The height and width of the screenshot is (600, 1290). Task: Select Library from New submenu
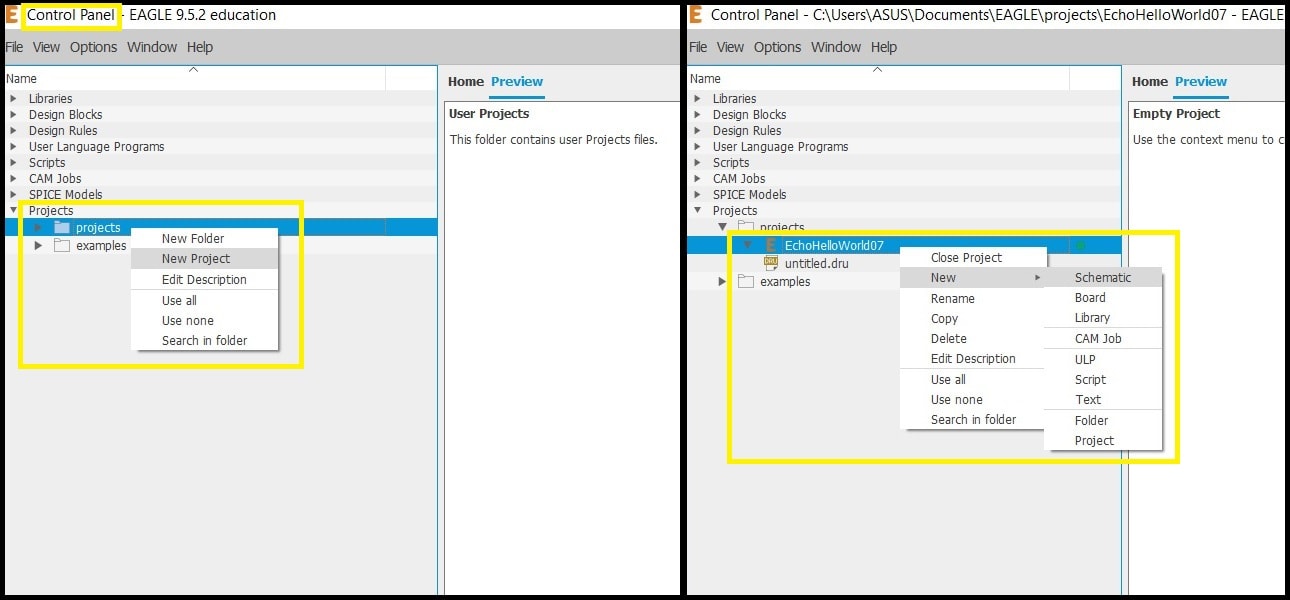1103,317
